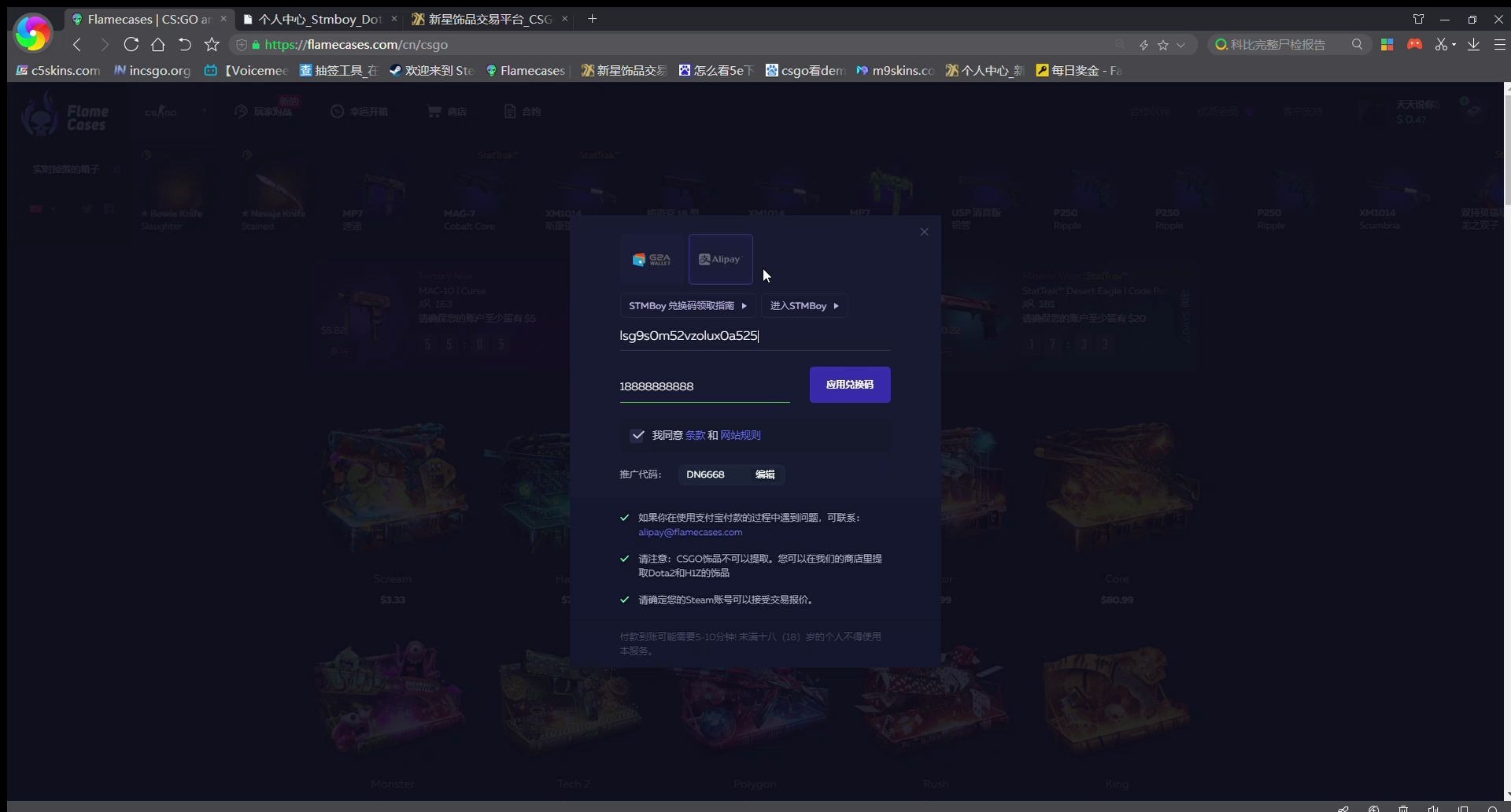Click the magnifier search icon
This screenshot has height=812, width=1511.
(x=1357, y=45)
